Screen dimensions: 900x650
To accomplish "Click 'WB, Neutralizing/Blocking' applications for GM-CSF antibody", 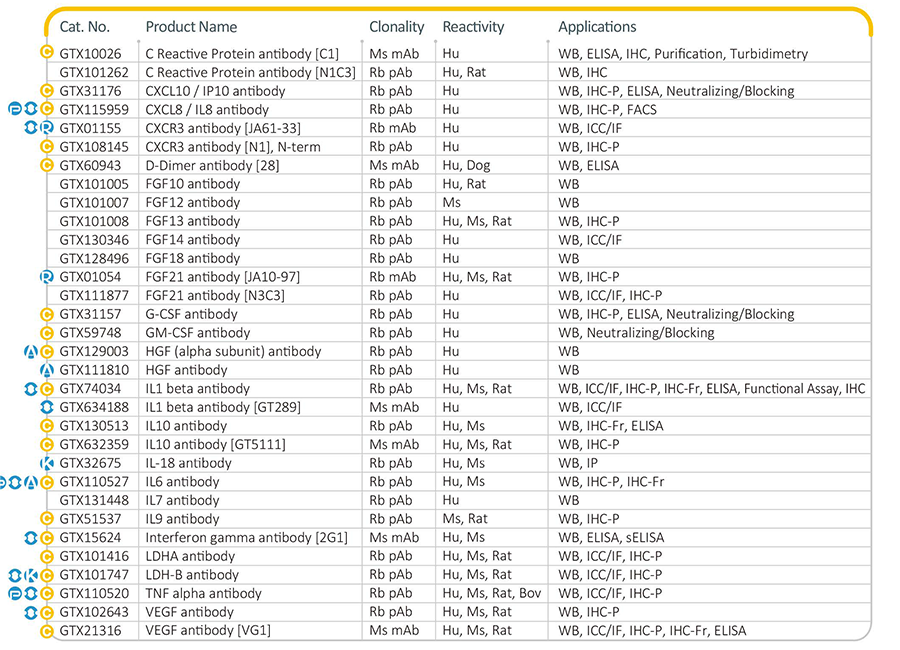I will pos(637,332).
